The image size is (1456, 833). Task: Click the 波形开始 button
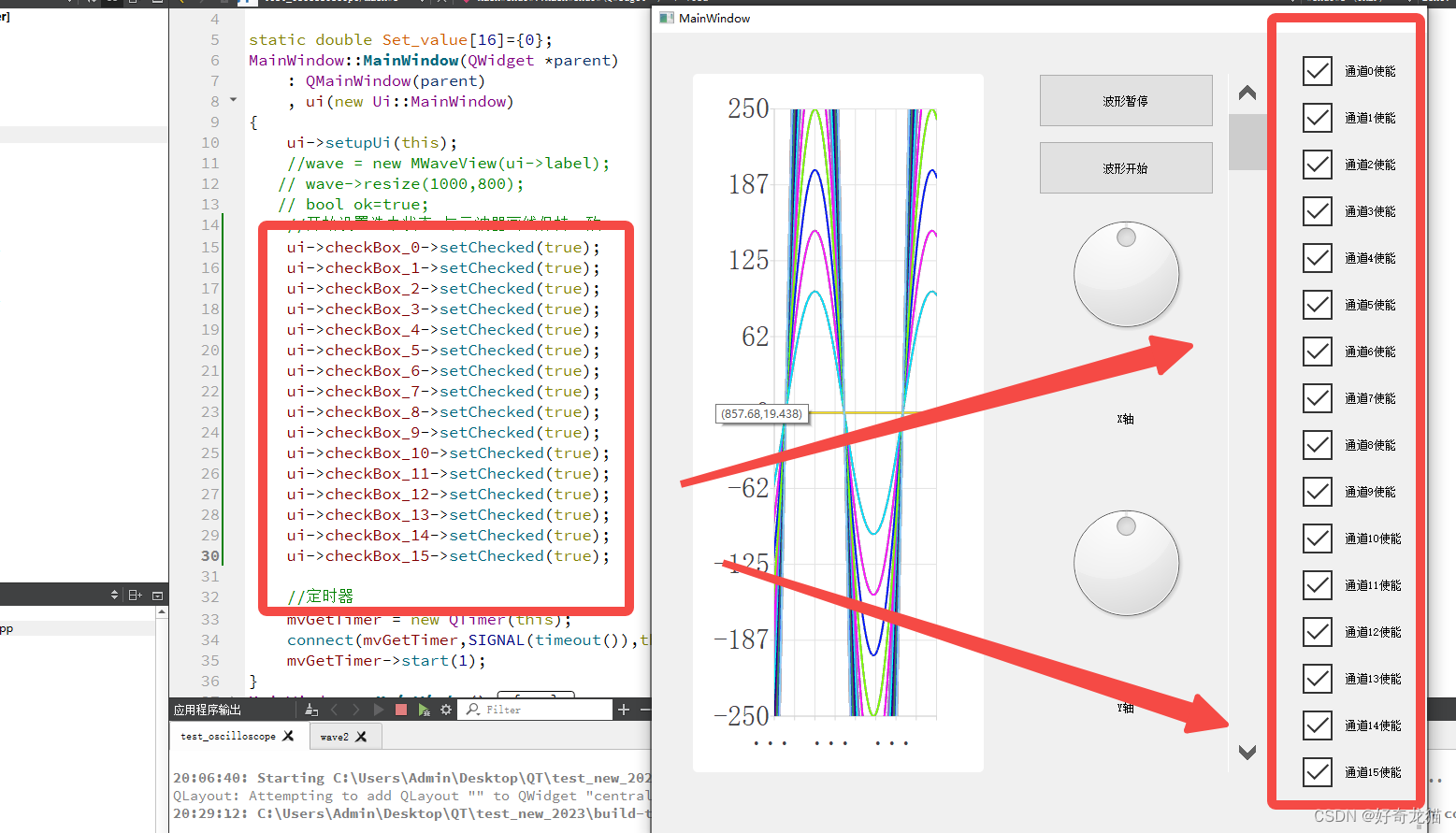point(1126,168)
